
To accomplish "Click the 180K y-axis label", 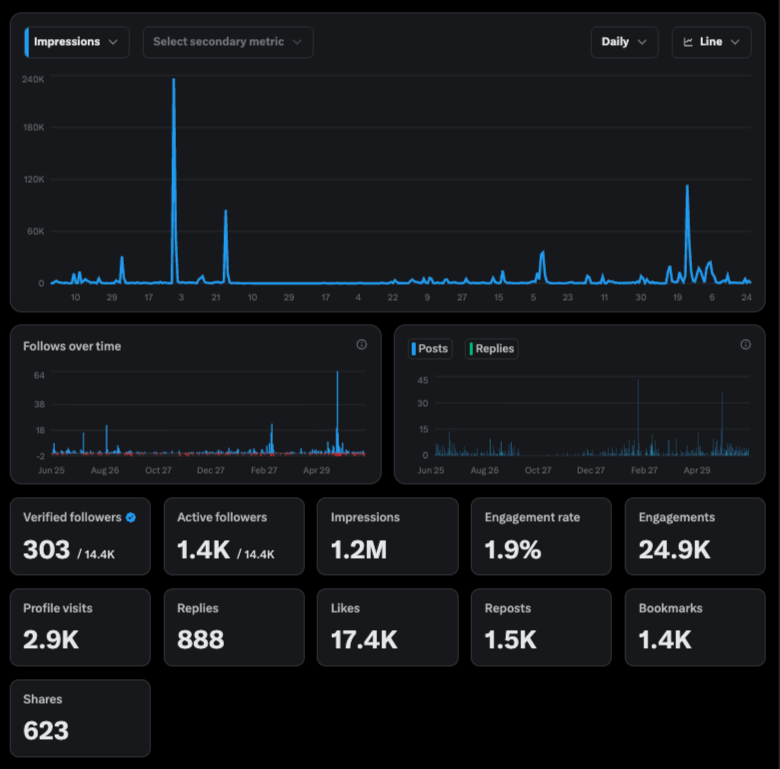I will pyautogui.click(x=34, y=127).
